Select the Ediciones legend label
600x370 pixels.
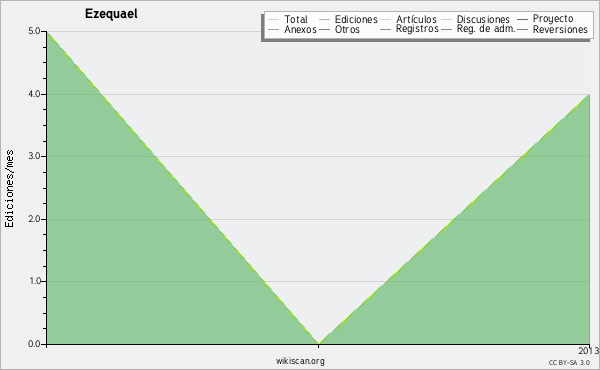point(356,19)
